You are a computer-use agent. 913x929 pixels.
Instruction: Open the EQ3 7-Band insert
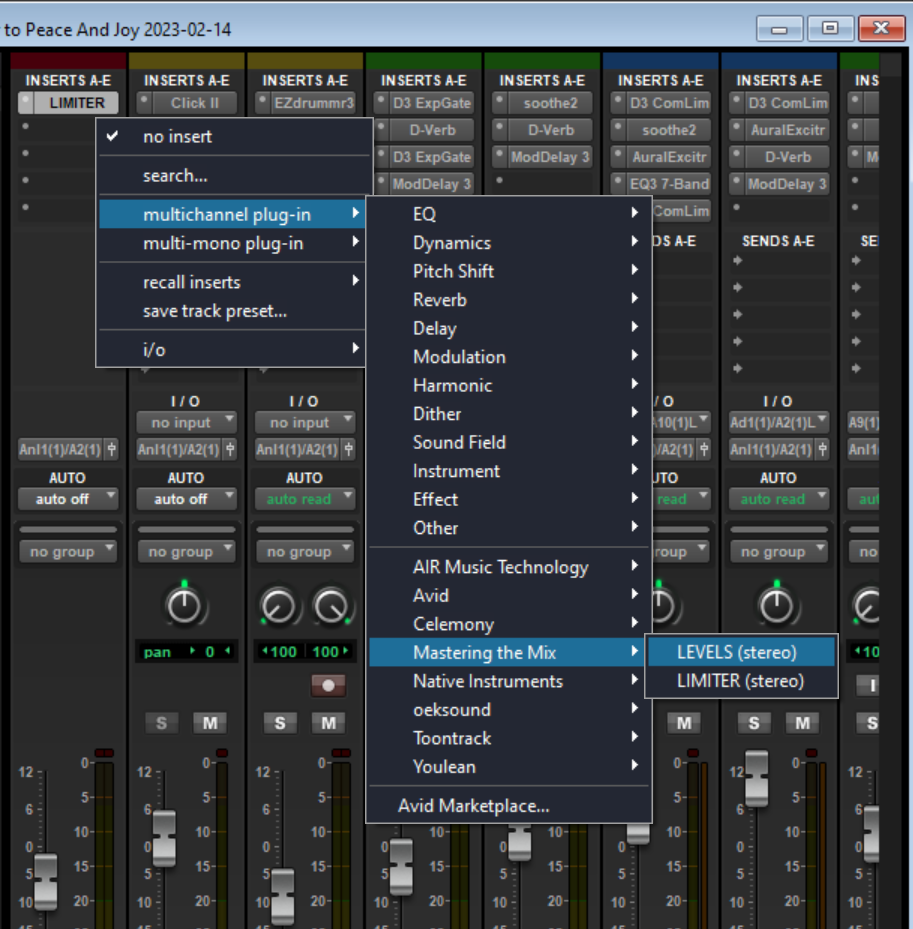point(669,183)
